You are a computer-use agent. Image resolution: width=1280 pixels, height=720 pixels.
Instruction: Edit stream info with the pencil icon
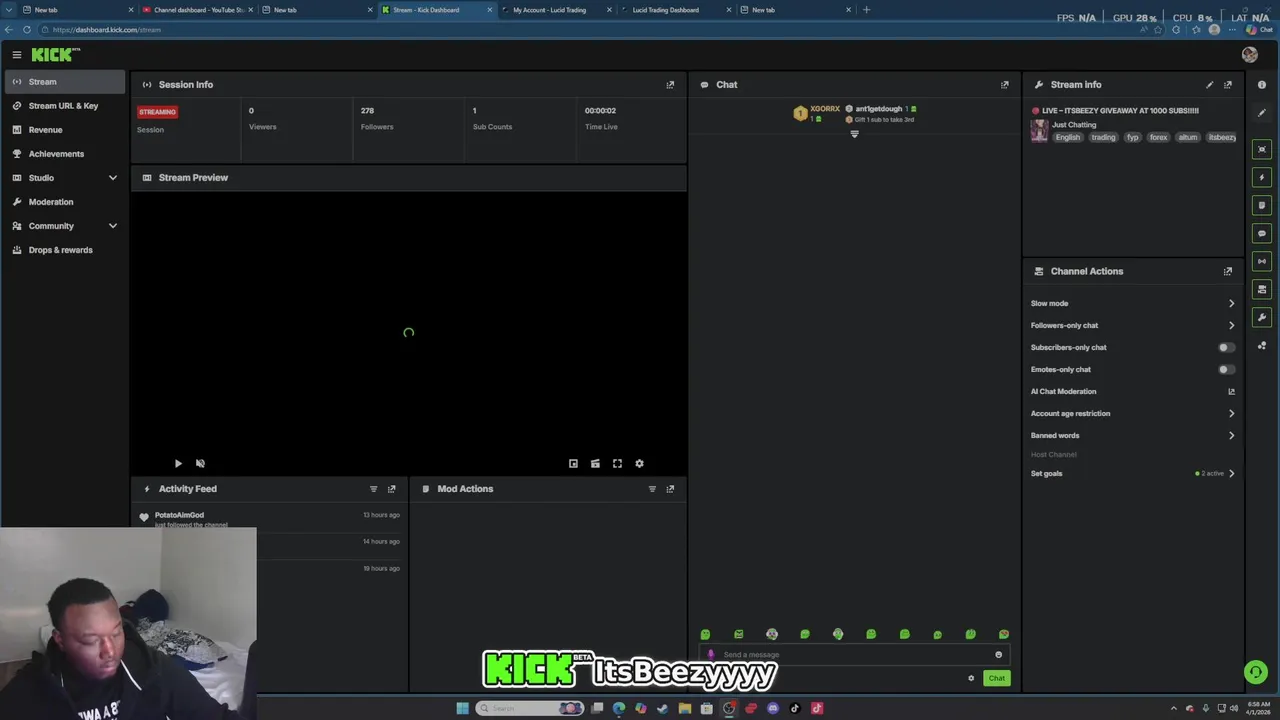(1210, 85)
